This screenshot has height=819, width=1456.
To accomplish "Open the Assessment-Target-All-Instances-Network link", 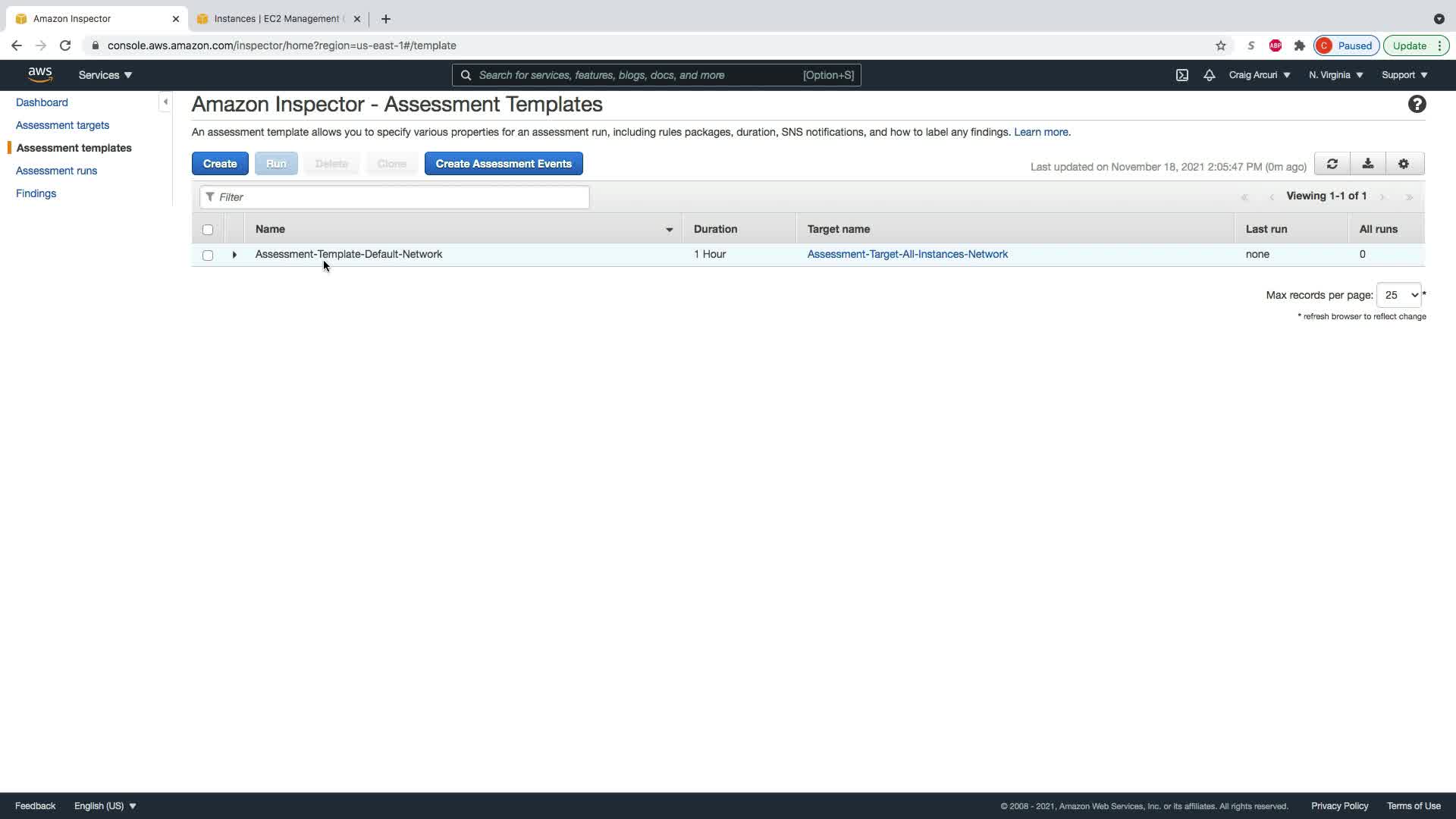I will [907, 254].
